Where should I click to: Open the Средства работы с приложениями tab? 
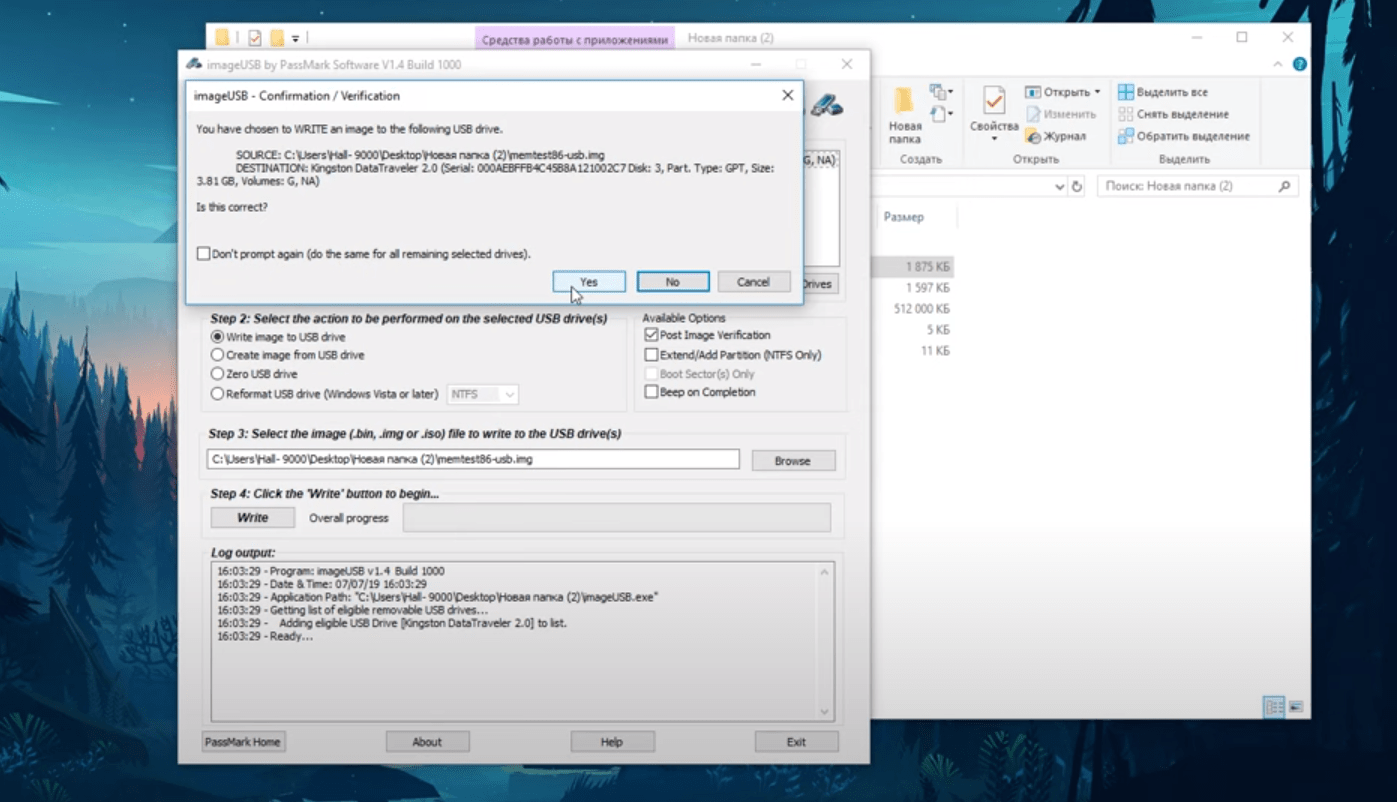pyautogui.click(x=574, y=39)
